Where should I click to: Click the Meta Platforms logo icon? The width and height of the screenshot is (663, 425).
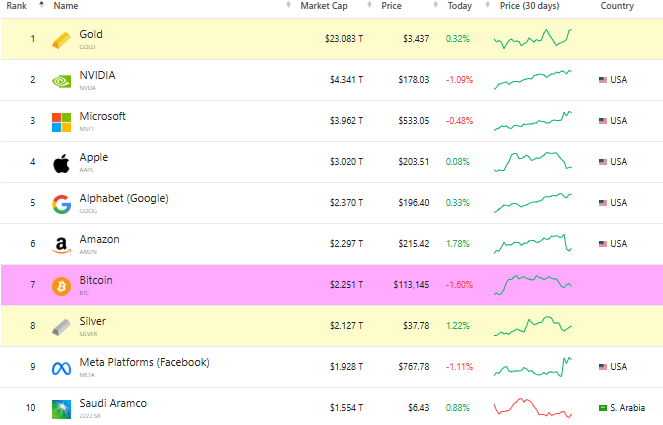tap(62, 367)
